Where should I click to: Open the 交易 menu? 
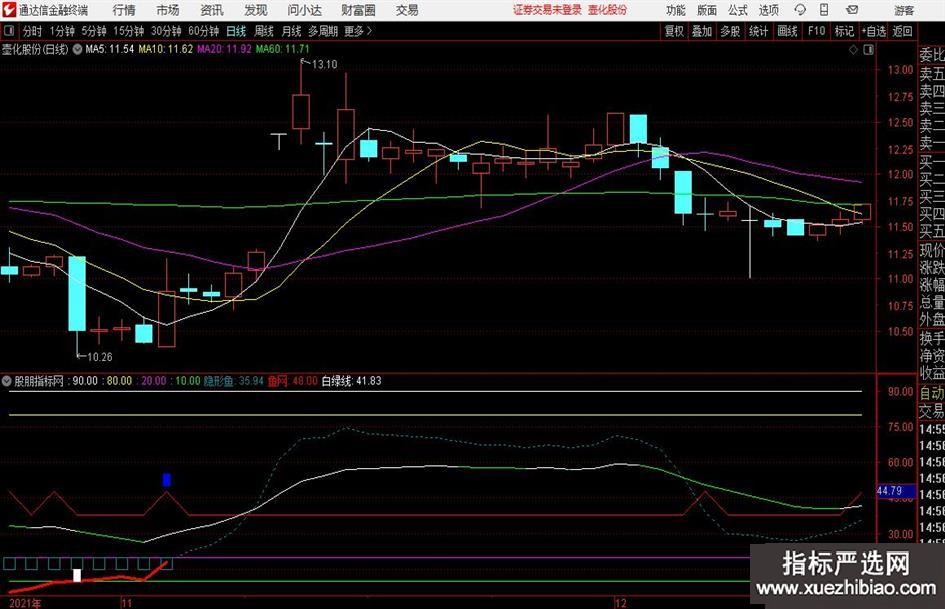[x=407, y=10]
